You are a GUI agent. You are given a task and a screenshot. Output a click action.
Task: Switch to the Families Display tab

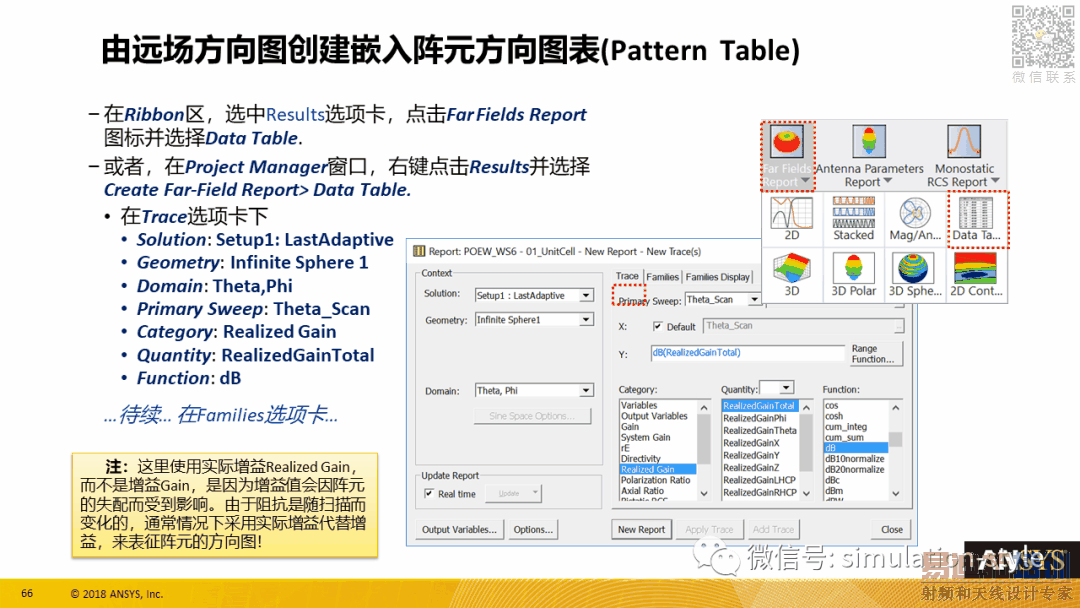pyautogui.click(x=717, y=277)
